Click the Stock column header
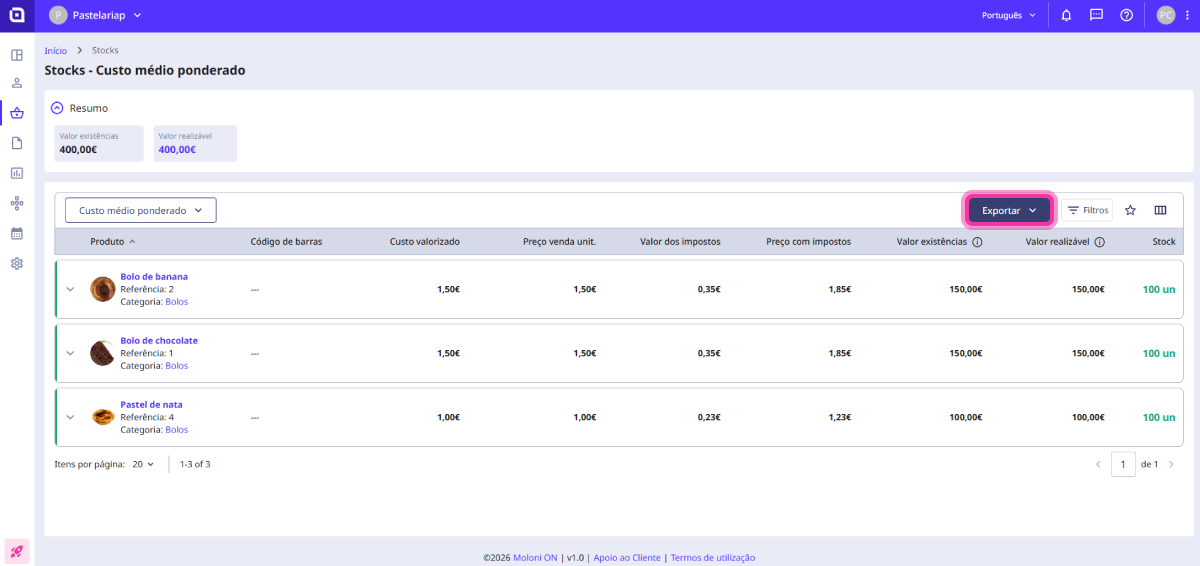Image resolution: width=1200 pixels, height=566 pixels. coord(1164,242)
